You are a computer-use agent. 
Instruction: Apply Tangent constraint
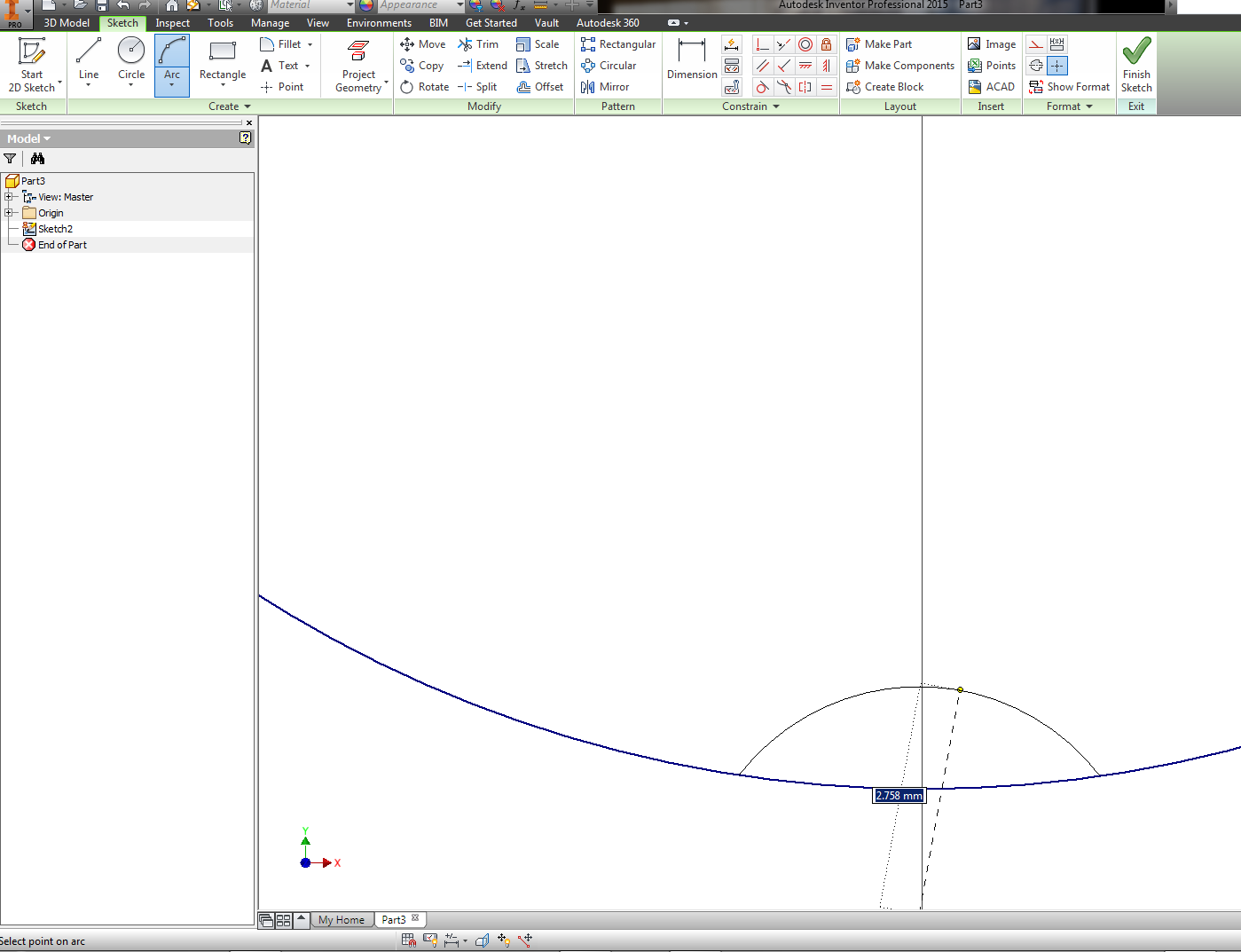coord(762,87)
